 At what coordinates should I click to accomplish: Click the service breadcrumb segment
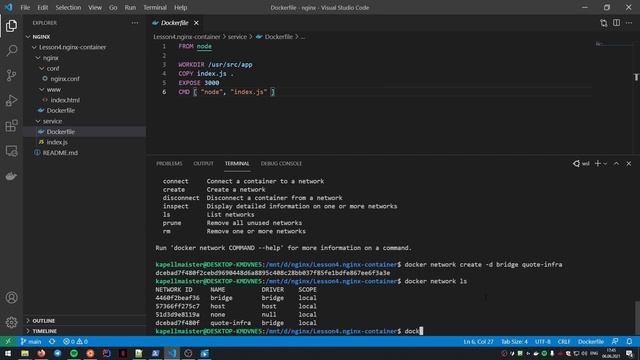pos(237,37)
